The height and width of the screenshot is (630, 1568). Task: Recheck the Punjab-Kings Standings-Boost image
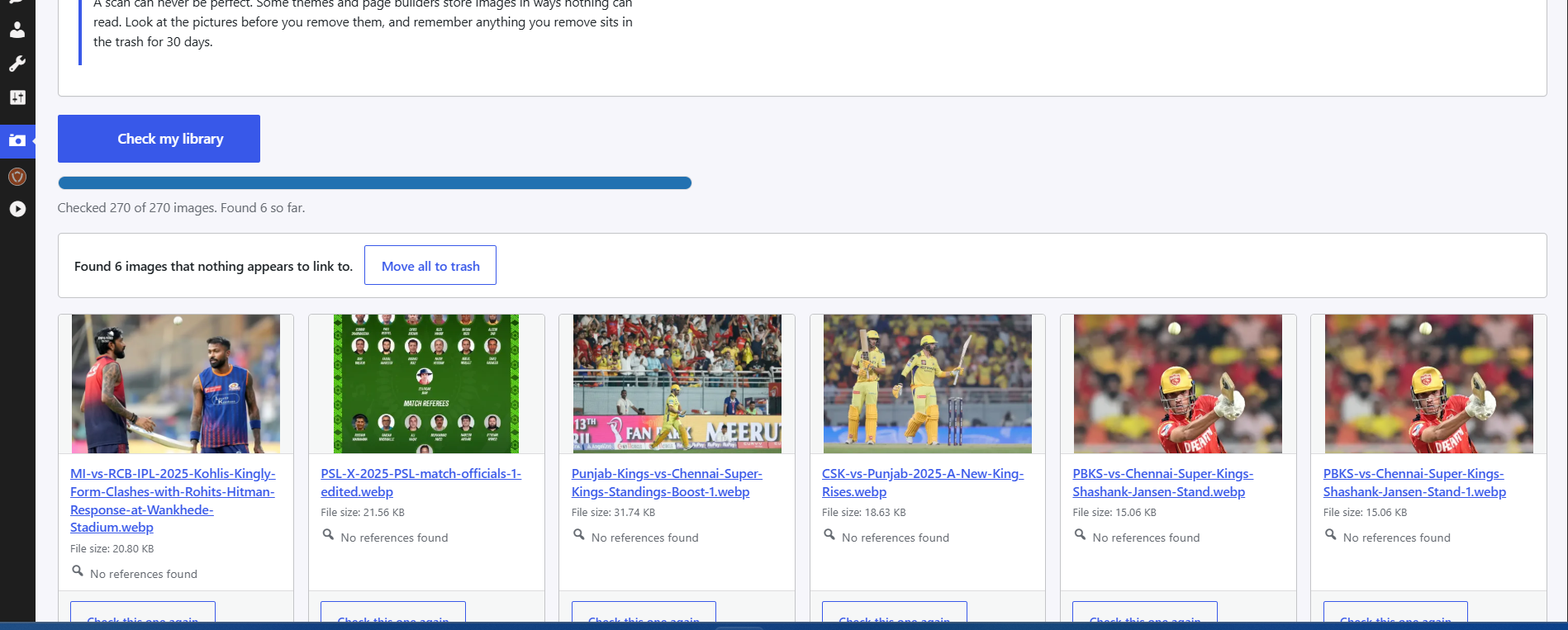point(644,612)
